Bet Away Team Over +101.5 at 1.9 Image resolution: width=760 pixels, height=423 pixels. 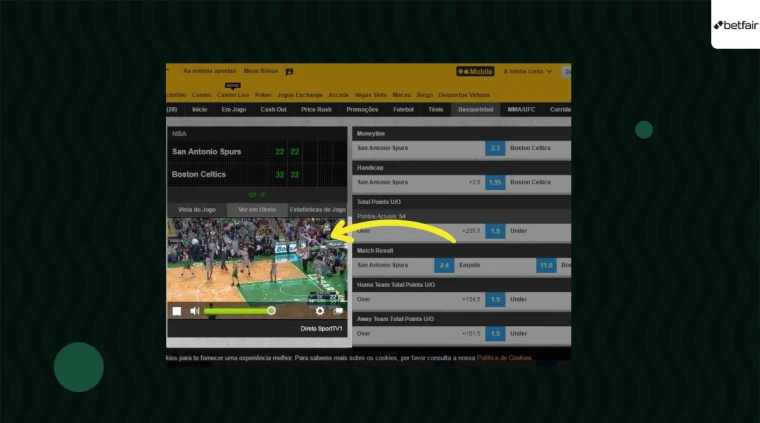(x=495, y=334)
